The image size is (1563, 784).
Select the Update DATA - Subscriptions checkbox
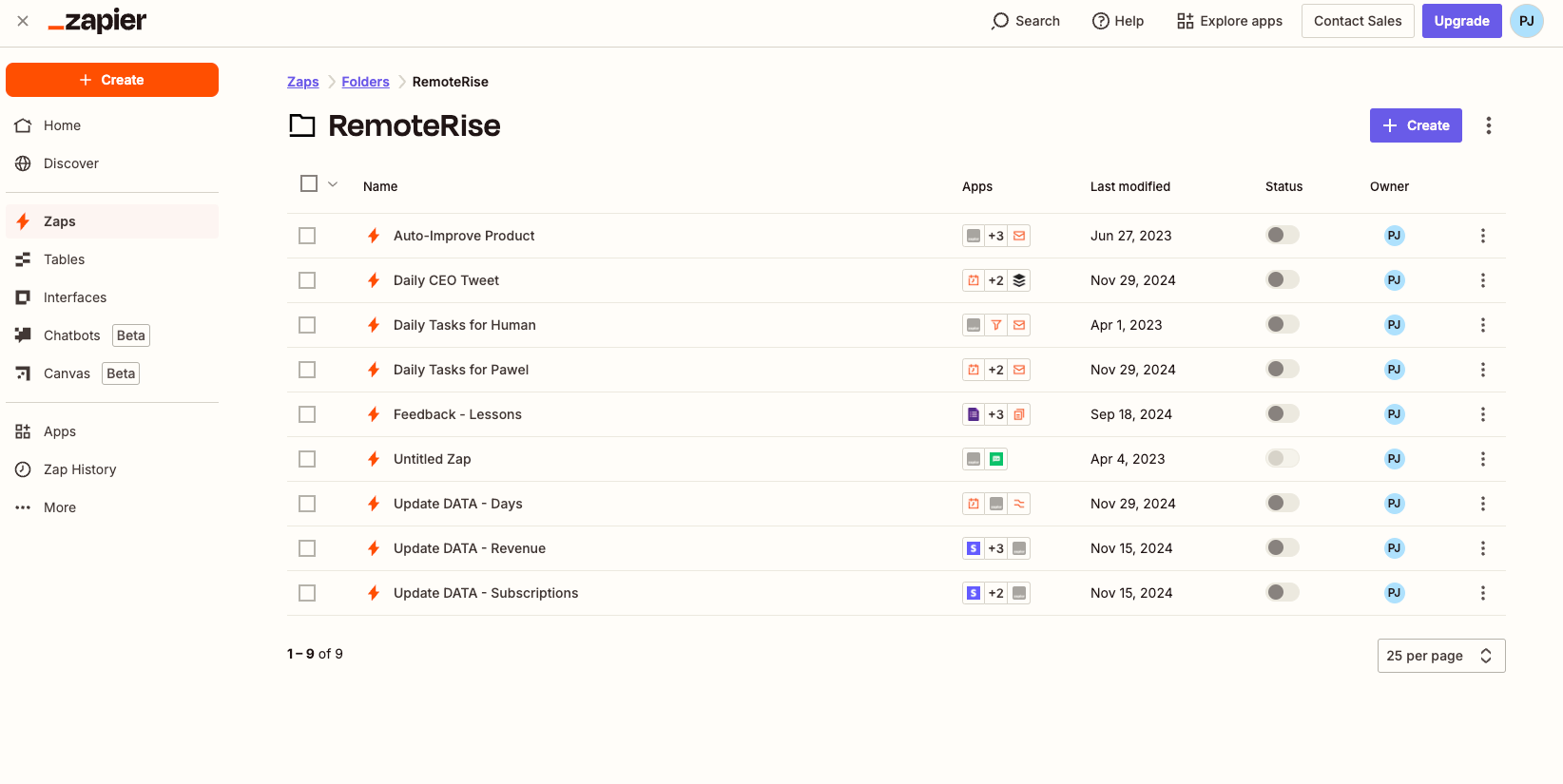(x=307, y=593)
